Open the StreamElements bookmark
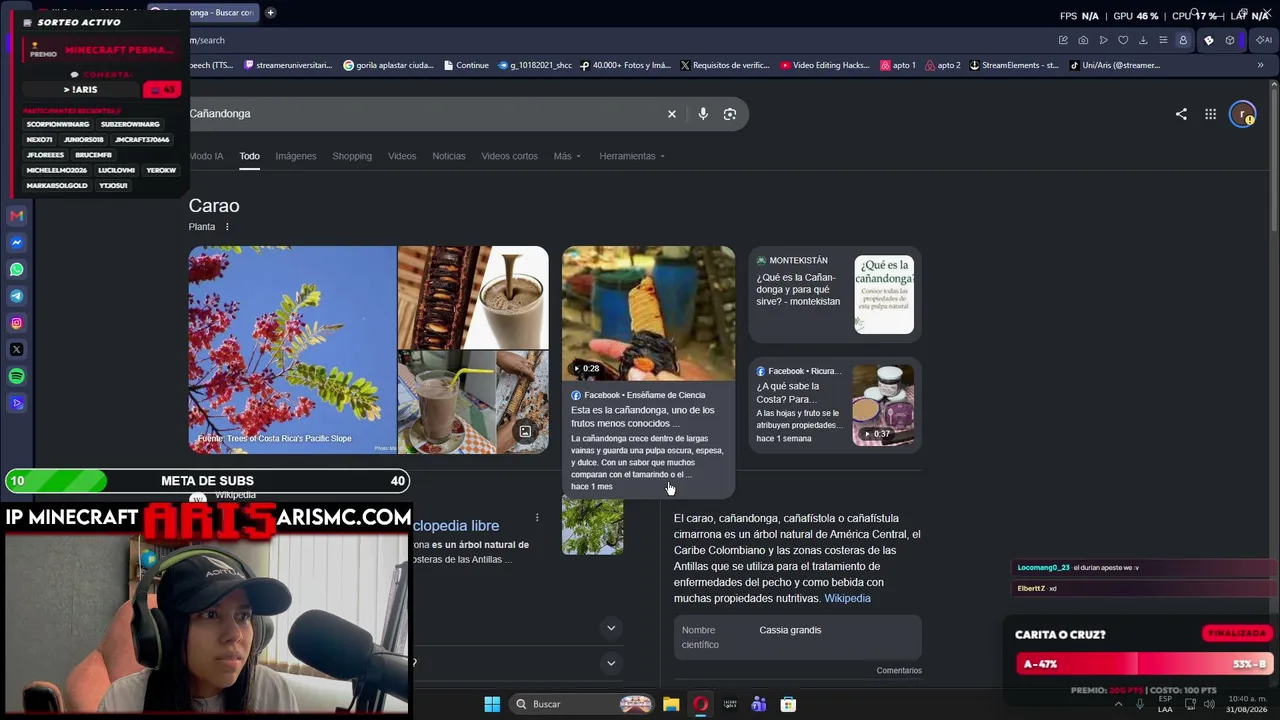 pyautogui.click(x=1013, y=65)
